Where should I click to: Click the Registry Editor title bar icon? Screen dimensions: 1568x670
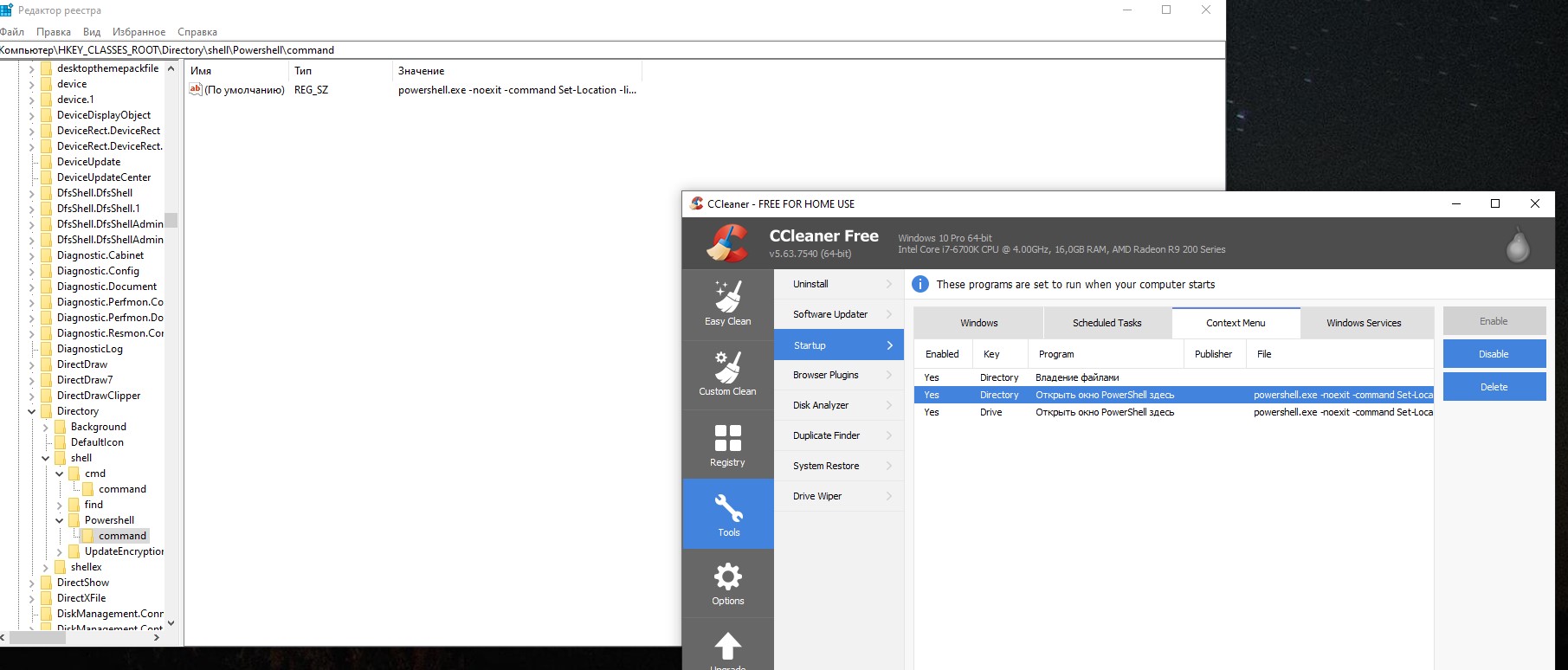pos(6,10)
